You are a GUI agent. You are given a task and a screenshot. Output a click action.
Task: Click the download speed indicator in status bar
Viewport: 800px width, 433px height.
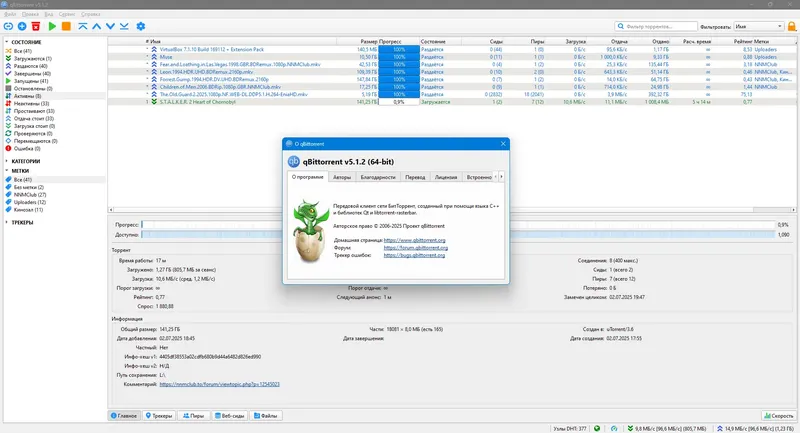[667, 428]
